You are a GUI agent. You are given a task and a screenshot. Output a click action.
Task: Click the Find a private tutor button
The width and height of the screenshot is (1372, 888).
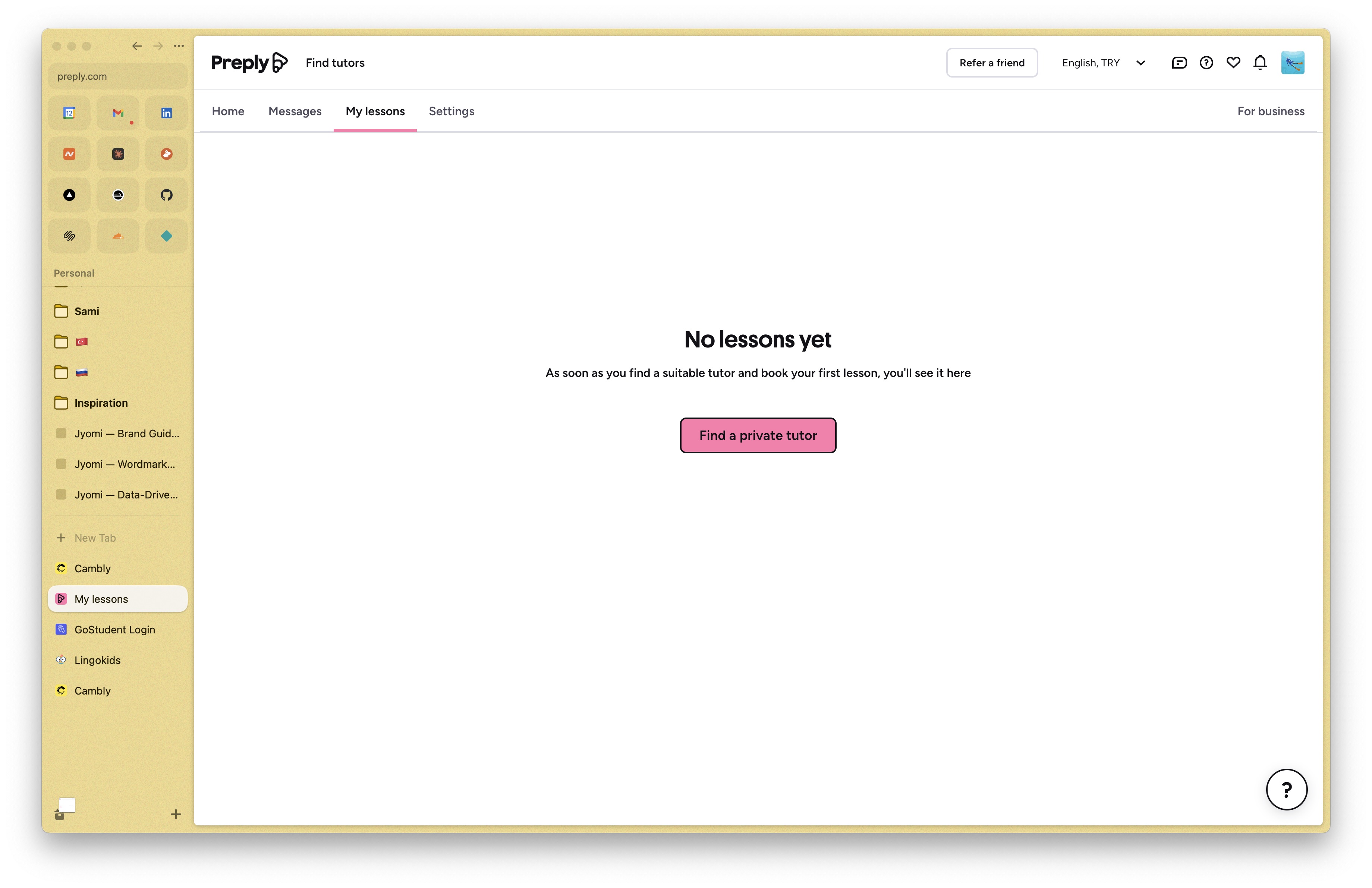(758, 435)
